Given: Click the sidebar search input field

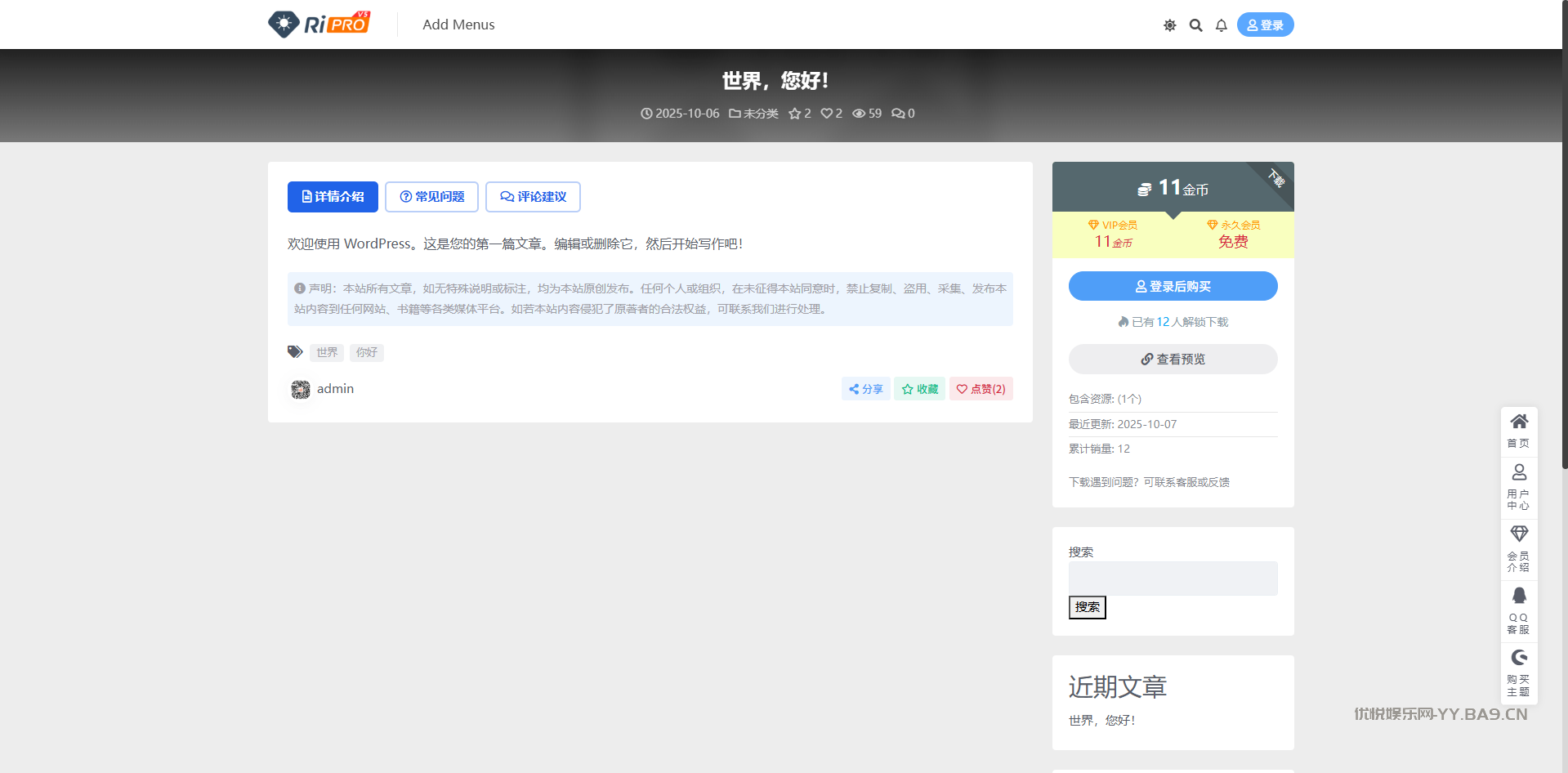Looking at the screenshot, I should click(x=1173, y=579).
